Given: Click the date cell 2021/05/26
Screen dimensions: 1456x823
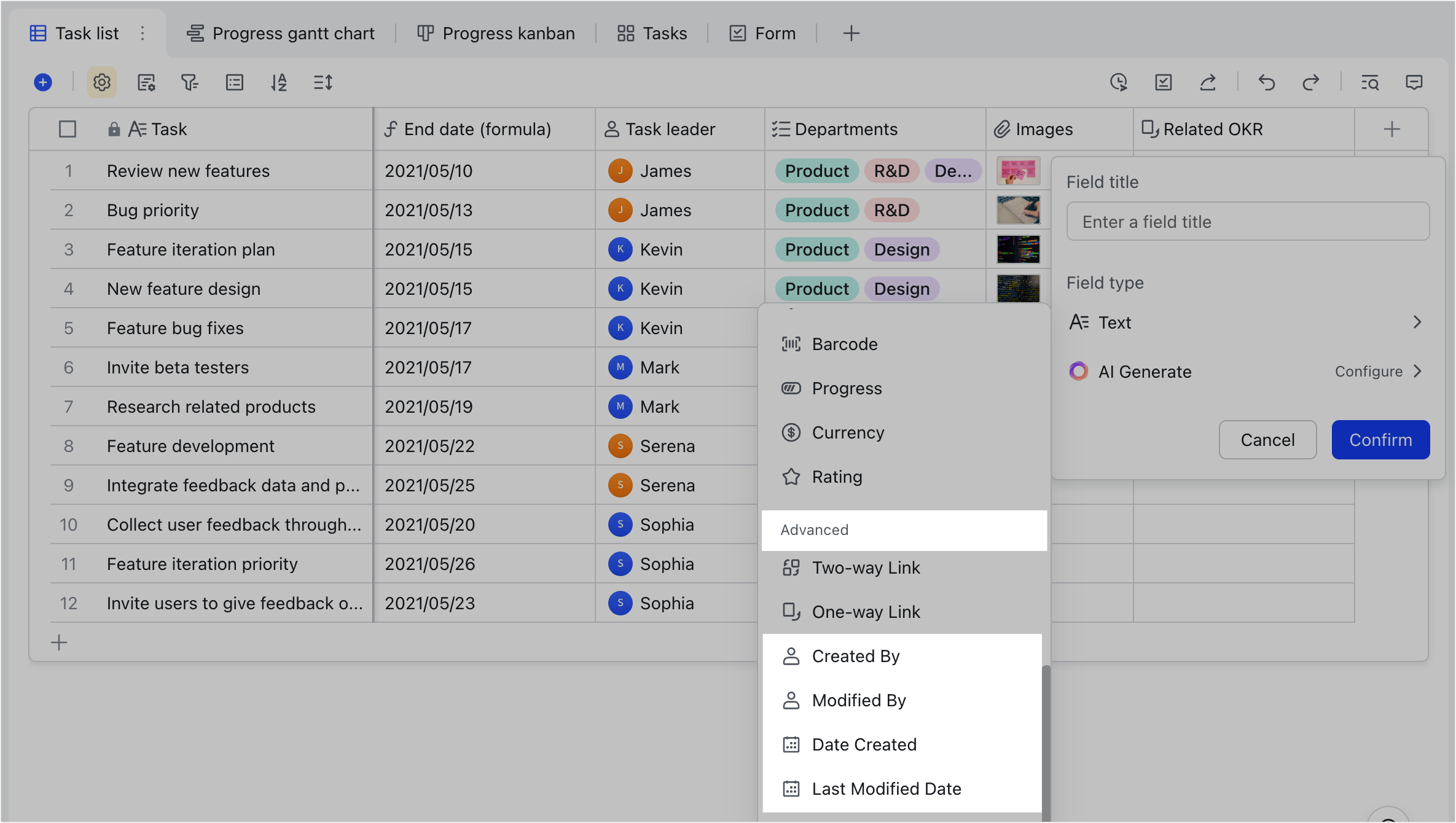Looking at the screenshot, I should 484,564.
